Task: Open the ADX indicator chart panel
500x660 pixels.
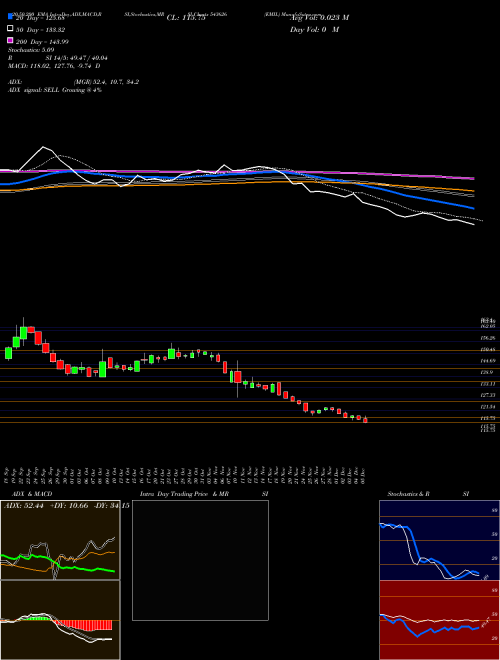Action: point(60,540)
